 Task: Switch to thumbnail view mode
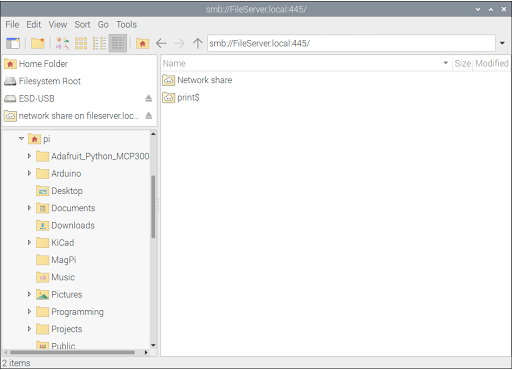tap(81, 43)
